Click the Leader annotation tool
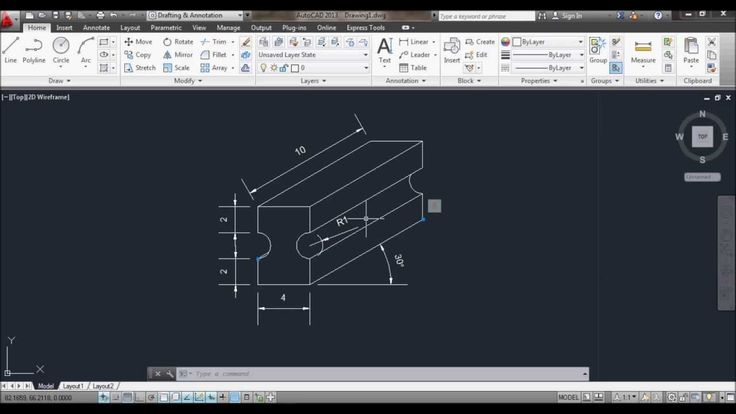Image resolution: width=736 pixels, height=414 pixels. click(x=414, y=55)
